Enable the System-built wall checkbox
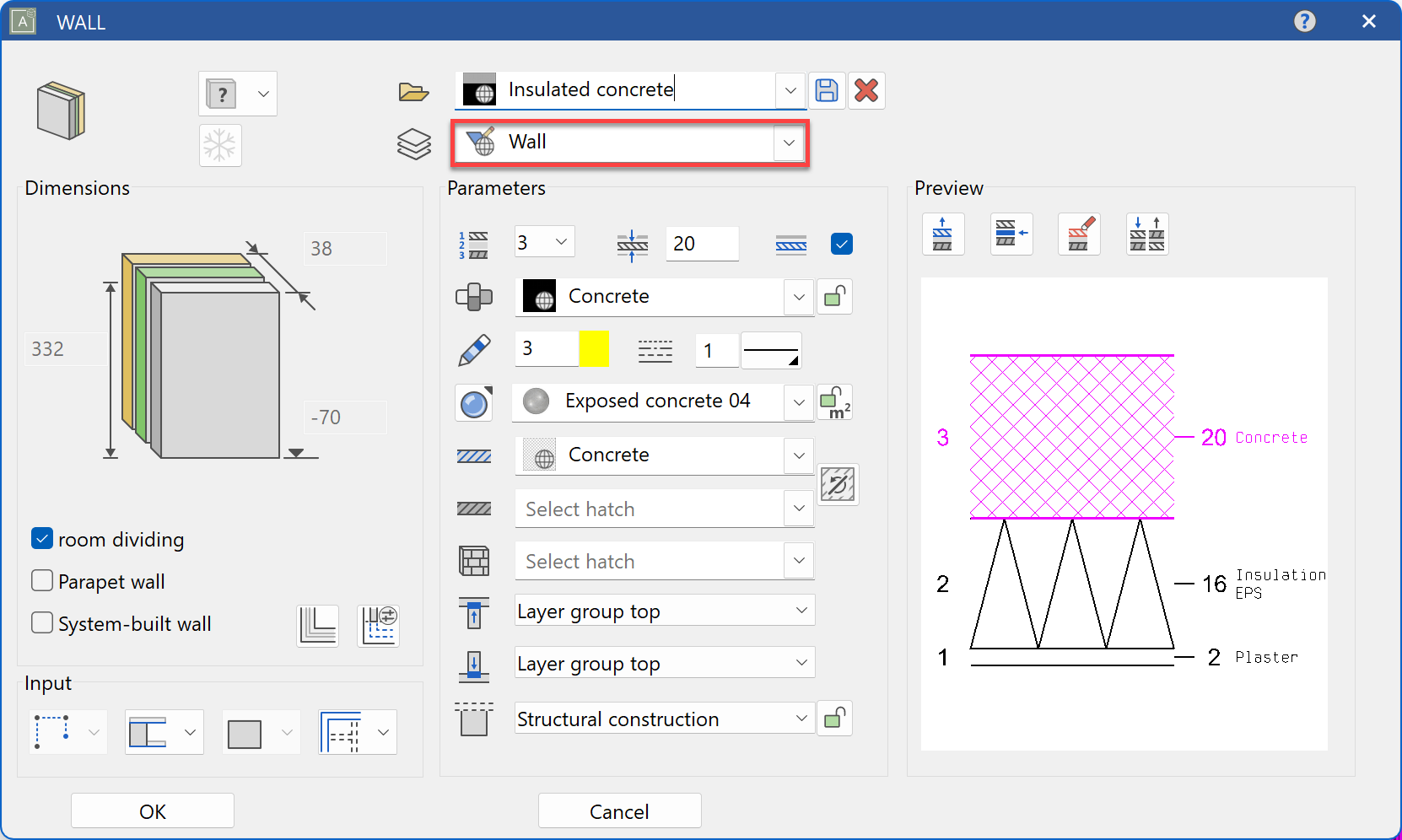This screenshot has height=840, width=1402. pos(41,622)
